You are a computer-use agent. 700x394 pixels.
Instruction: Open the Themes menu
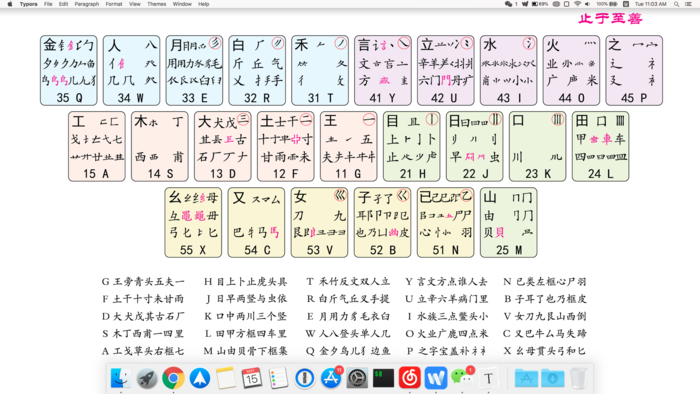[157, 4]
